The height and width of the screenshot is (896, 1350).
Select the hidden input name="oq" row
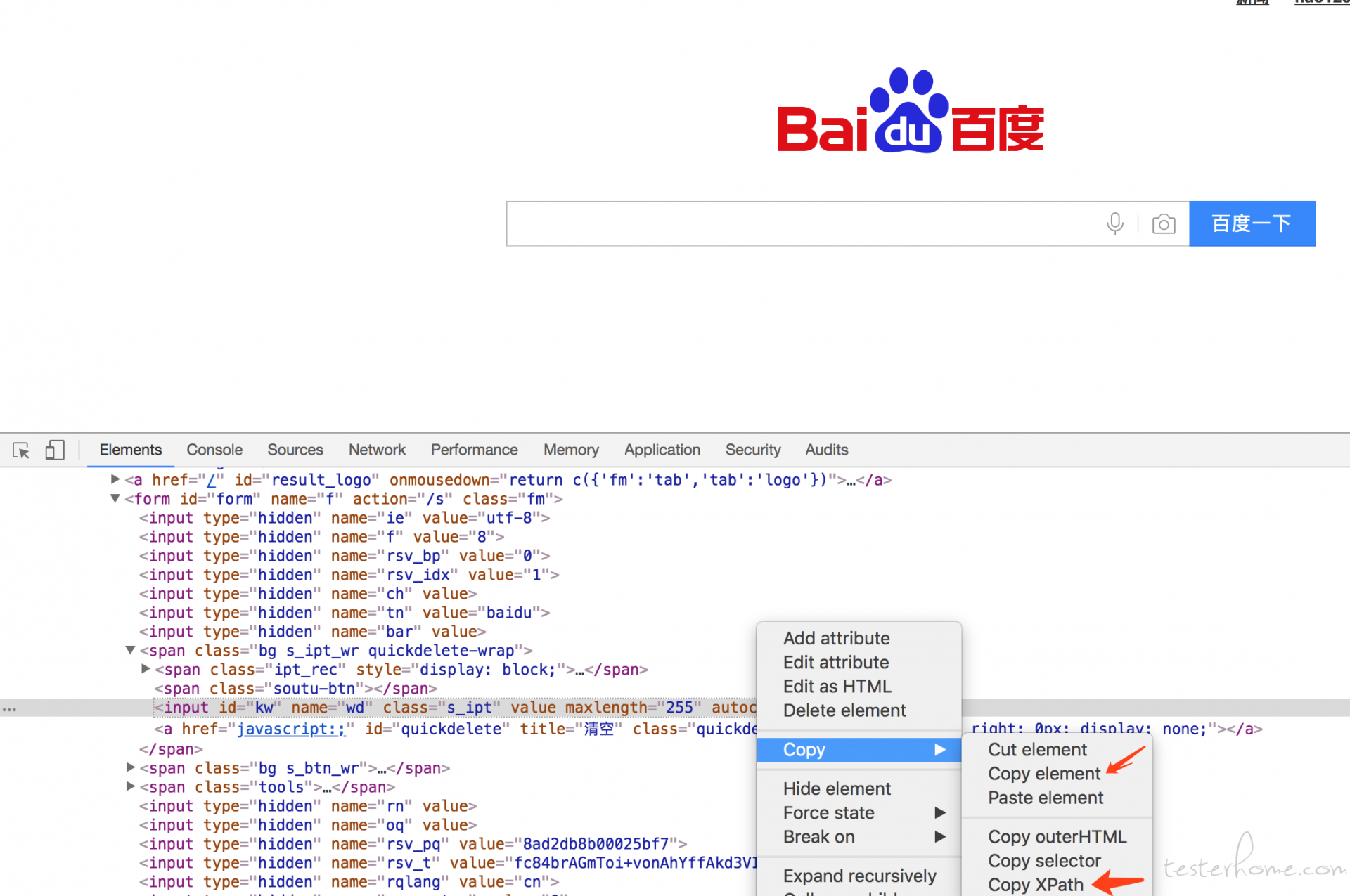pyautogui.click(x=308, y=825)
